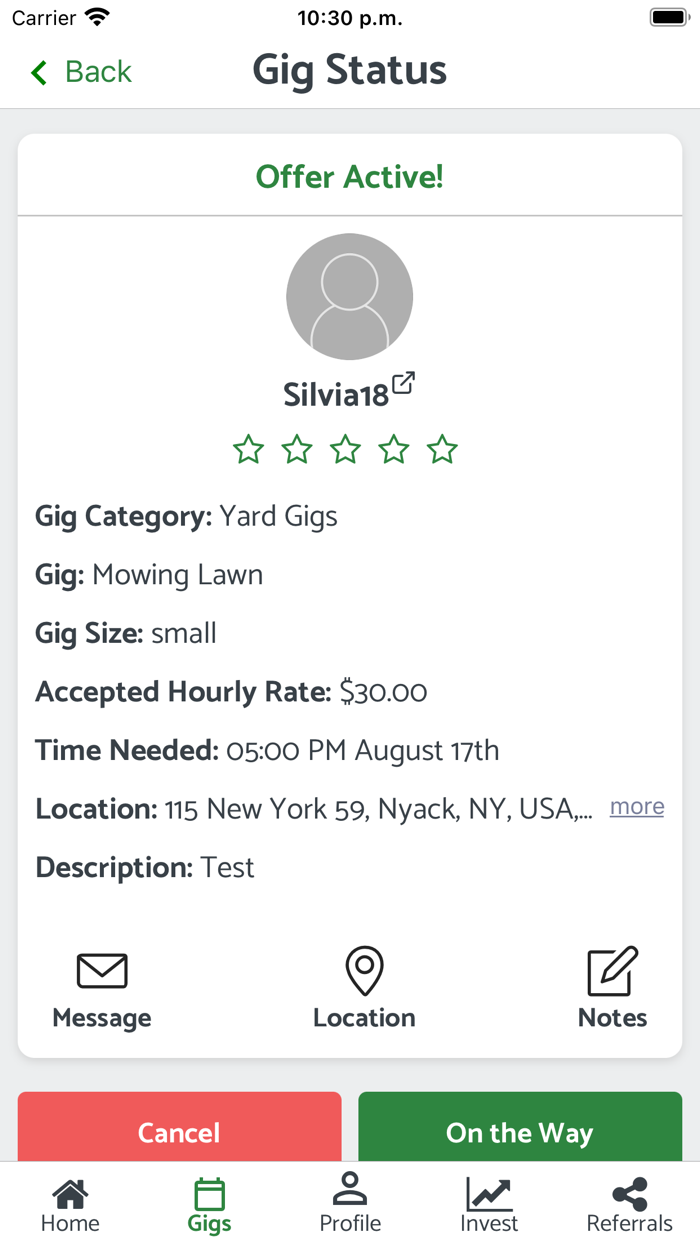Open the Profile person icon

tap(350, 1190)
